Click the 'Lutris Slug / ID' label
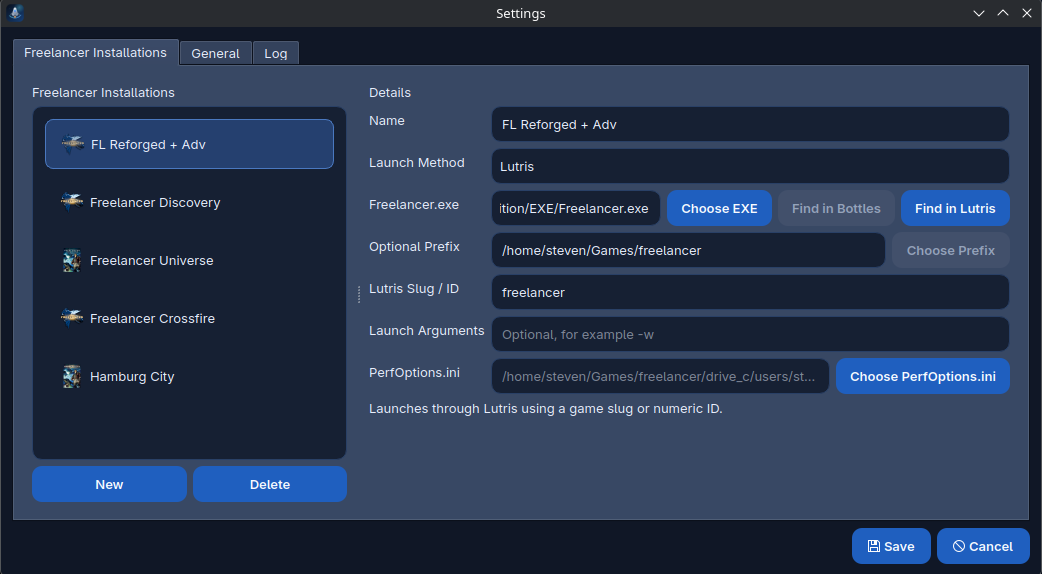This screenshot has height=574, width=1042. [414, 289]
